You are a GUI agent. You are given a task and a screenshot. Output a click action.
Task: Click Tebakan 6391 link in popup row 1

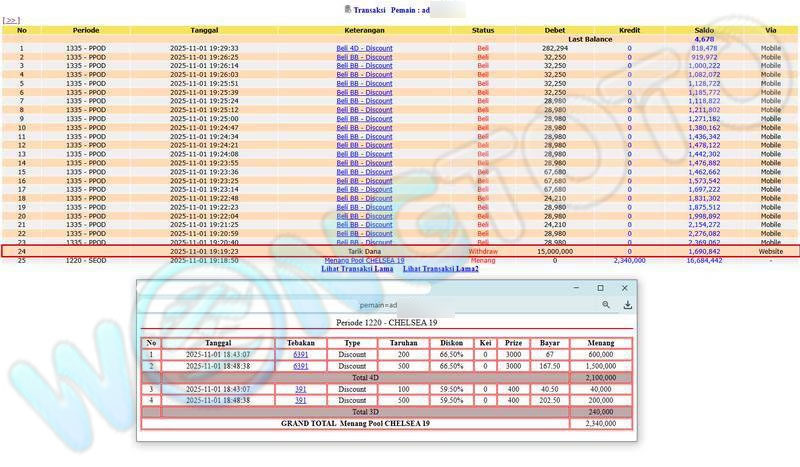coord(300,354)
